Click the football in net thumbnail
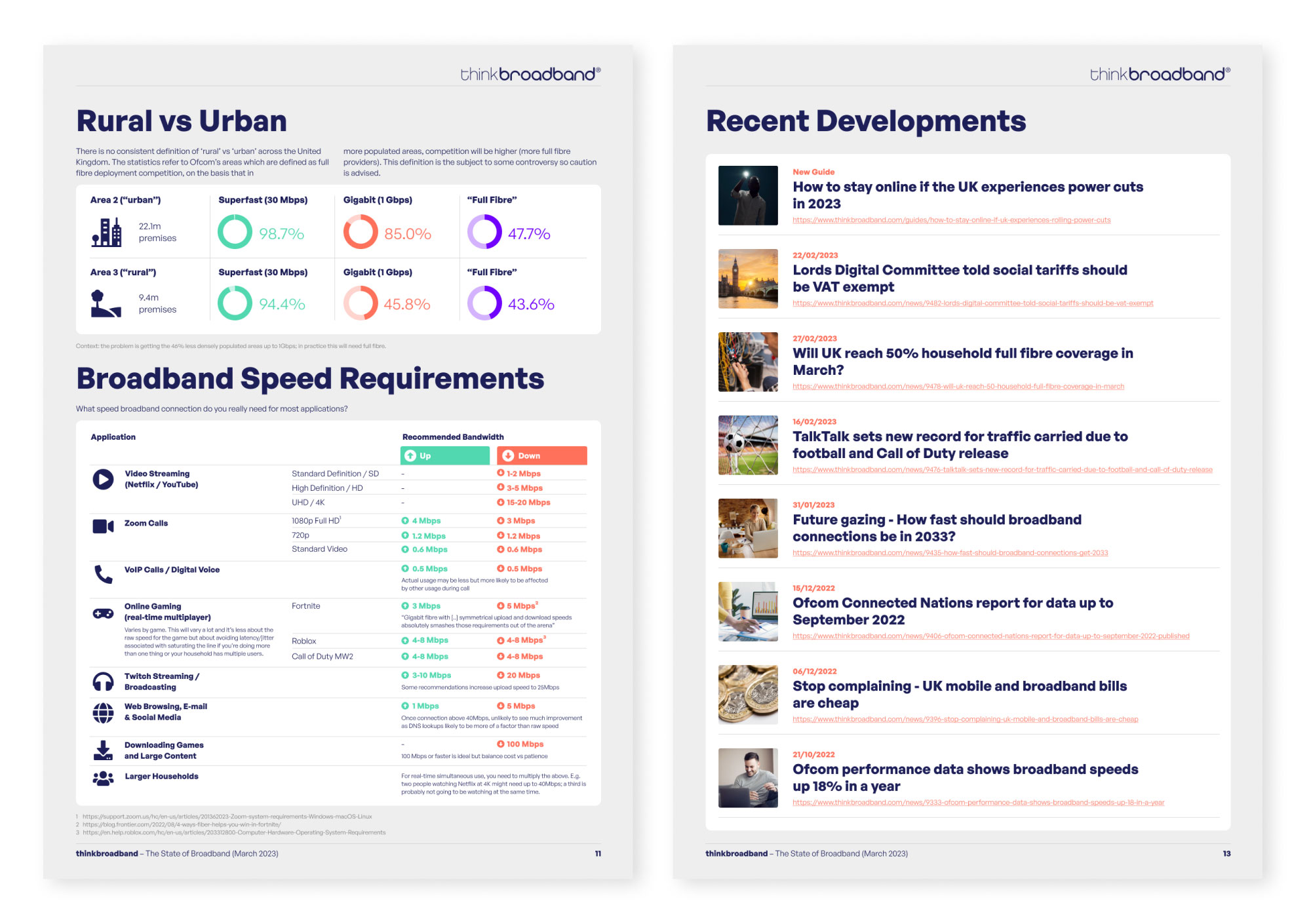 point(748,445)
